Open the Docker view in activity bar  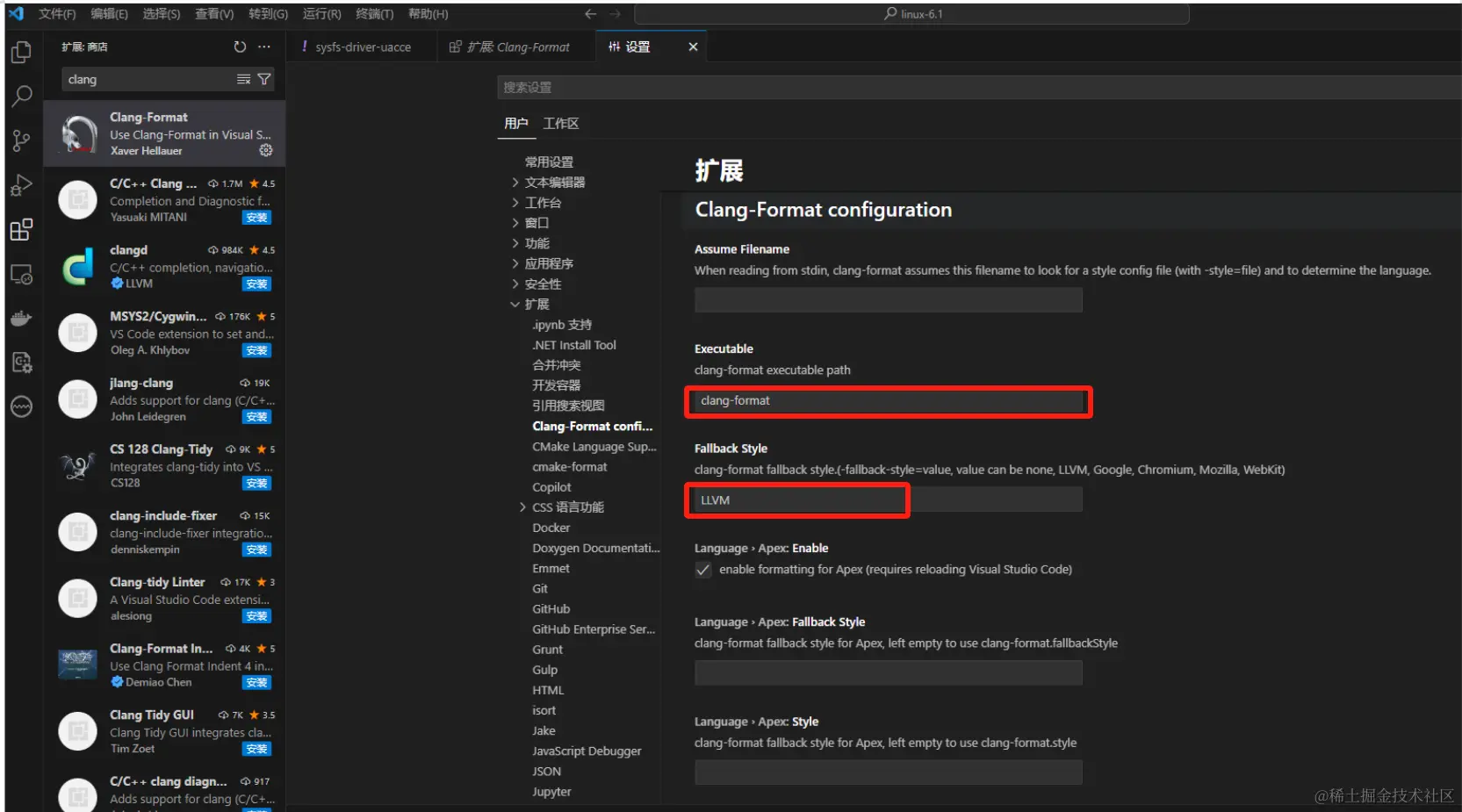(21, 319)
